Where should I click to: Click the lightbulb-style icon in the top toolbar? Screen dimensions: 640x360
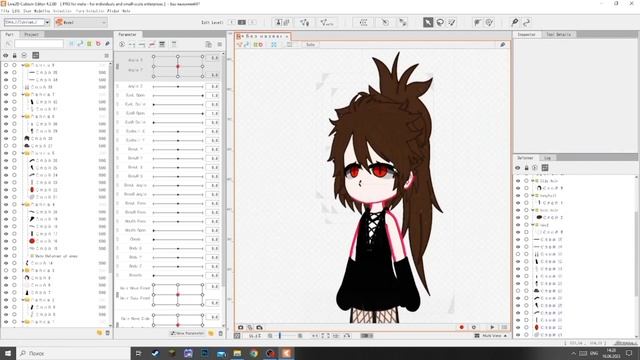pyautogui.click(x=489, y=22)
